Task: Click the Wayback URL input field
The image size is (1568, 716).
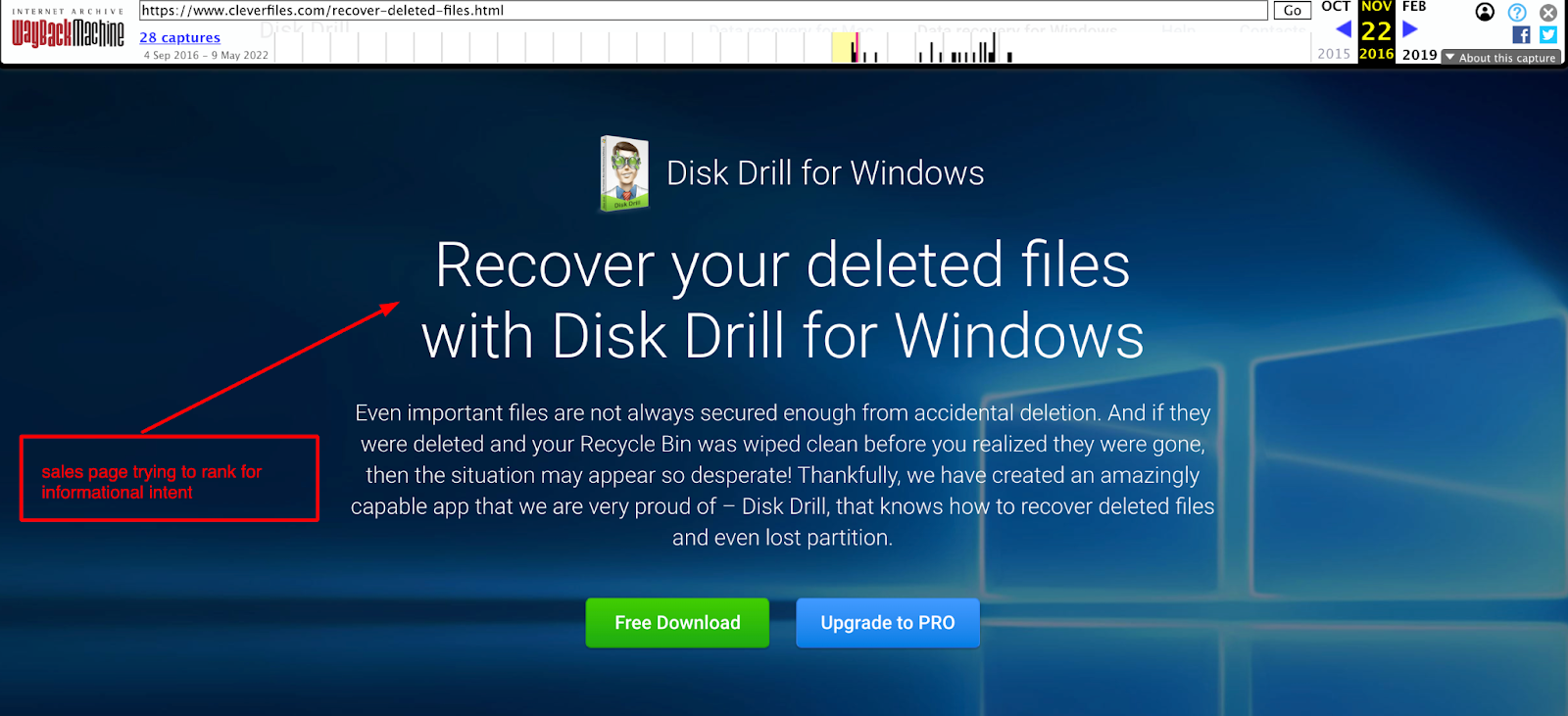Action: (704, 10)
